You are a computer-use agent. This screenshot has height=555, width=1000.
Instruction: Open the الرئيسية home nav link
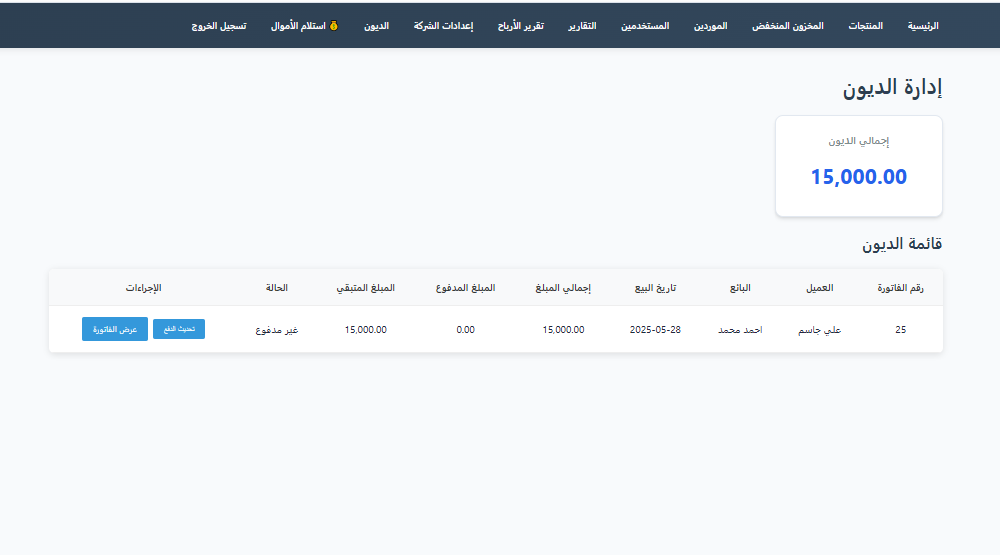click(x=923, y=26)
